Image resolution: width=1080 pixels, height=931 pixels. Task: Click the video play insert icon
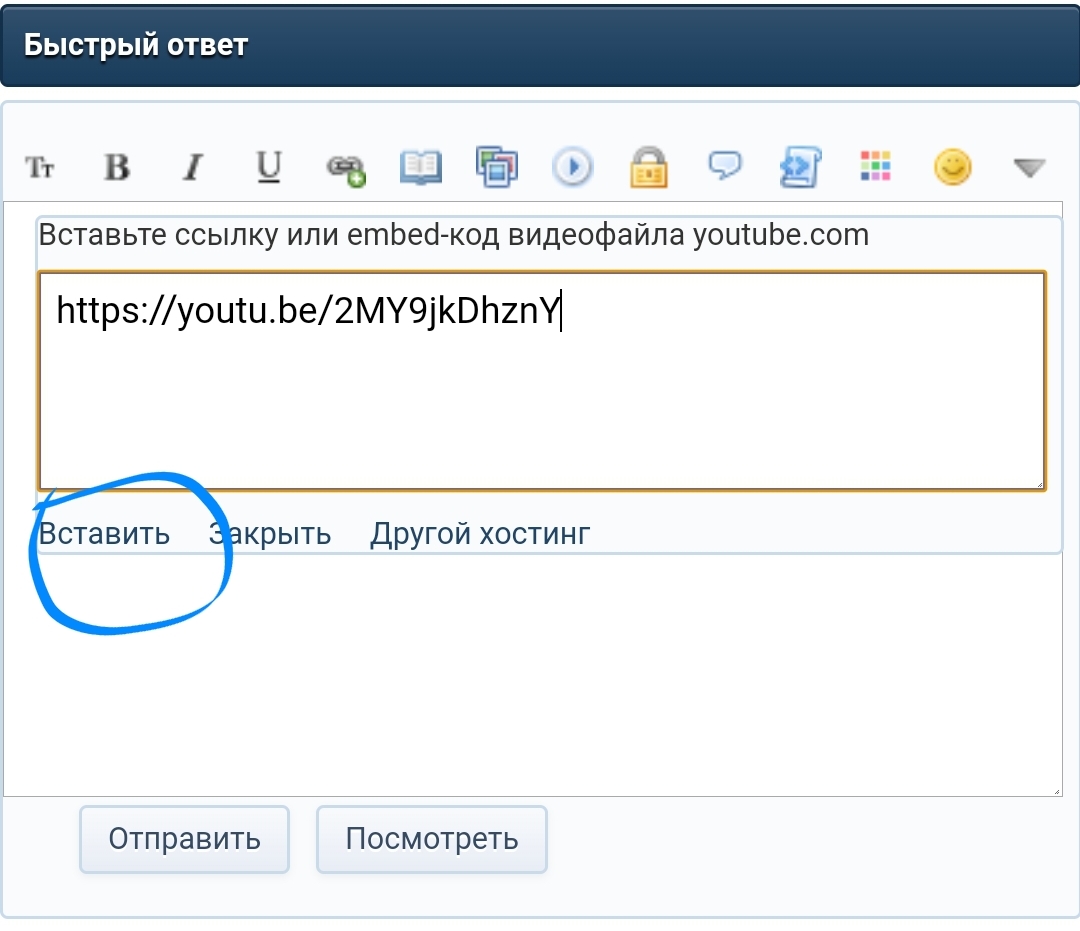[572, 167]
